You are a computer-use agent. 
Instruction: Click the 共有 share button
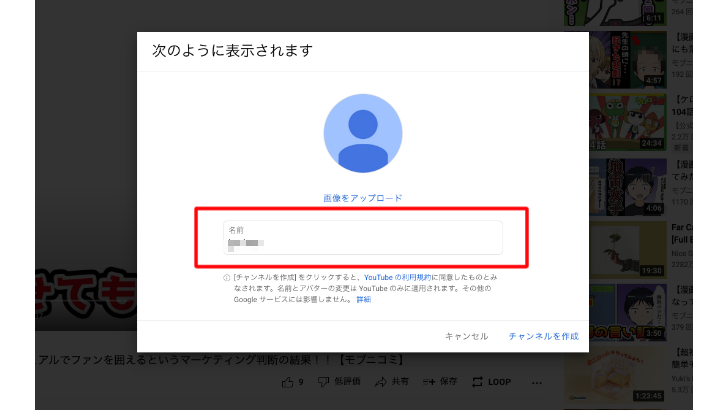pyautogui.click(x=392, y=382)
